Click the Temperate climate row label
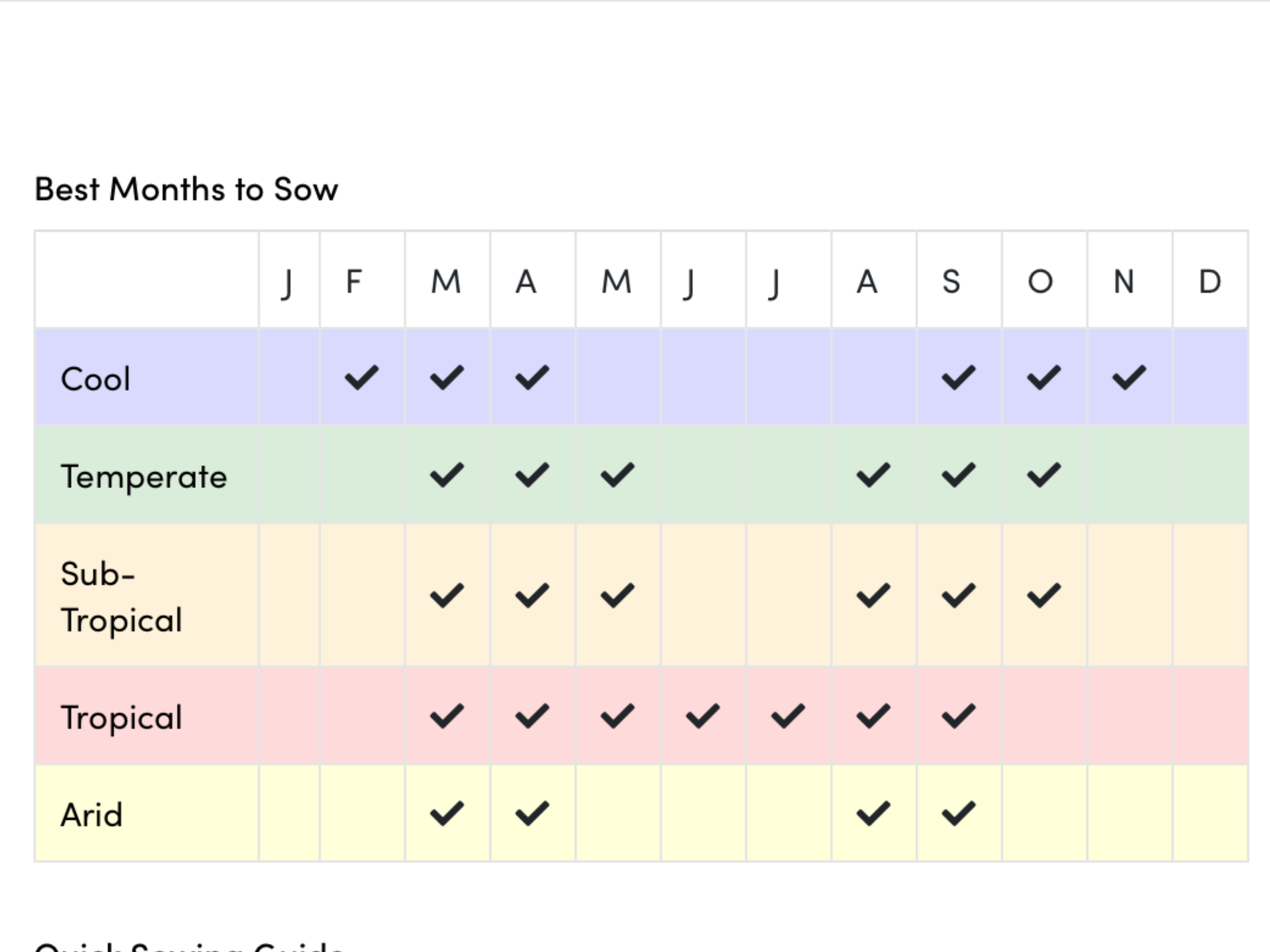 pyautogui.click(x=143, y=477)
